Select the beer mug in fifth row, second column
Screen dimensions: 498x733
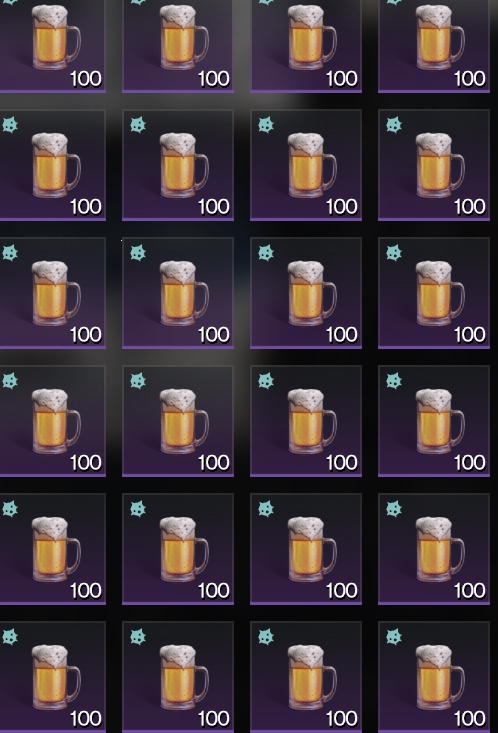tap(184, 549)
